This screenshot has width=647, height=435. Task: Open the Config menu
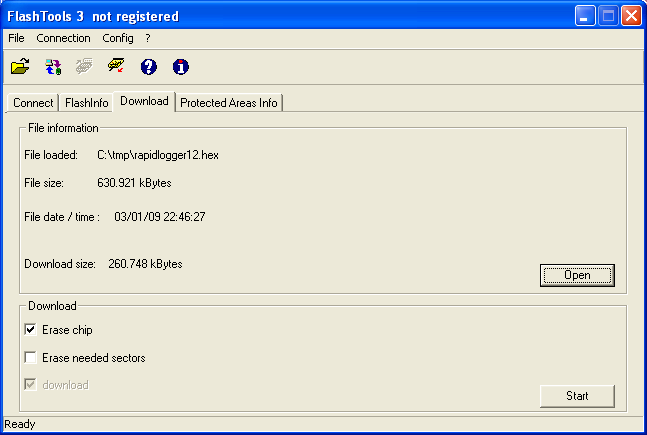[x=118, y=38]
